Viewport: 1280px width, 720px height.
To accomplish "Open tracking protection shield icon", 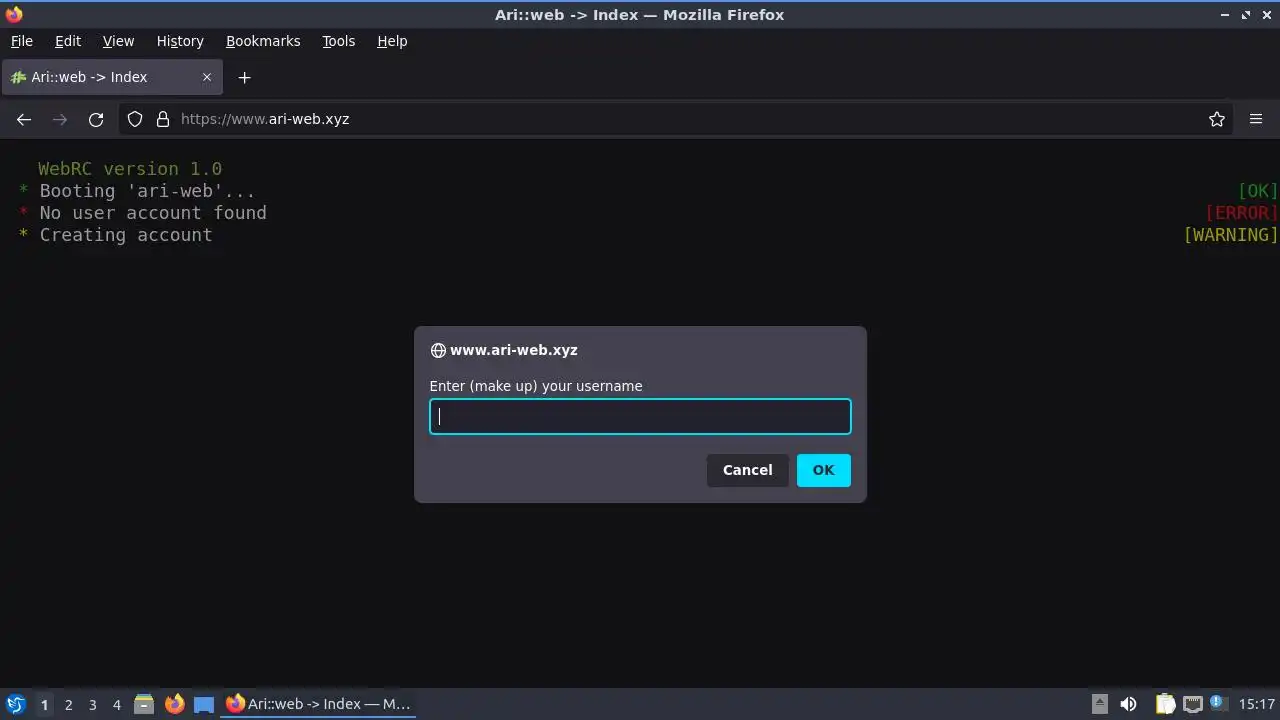I will pyautogui.click(x=135, y=119).
